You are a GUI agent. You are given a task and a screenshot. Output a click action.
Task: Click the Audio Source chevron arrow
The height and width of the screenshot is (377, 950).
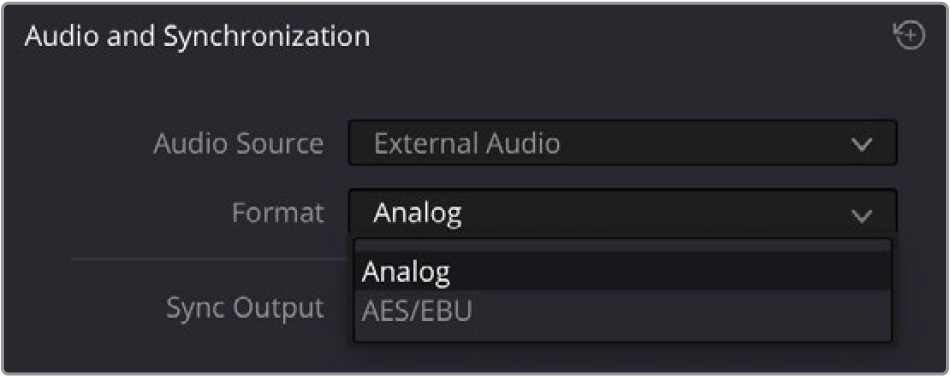tap(861, 144)
